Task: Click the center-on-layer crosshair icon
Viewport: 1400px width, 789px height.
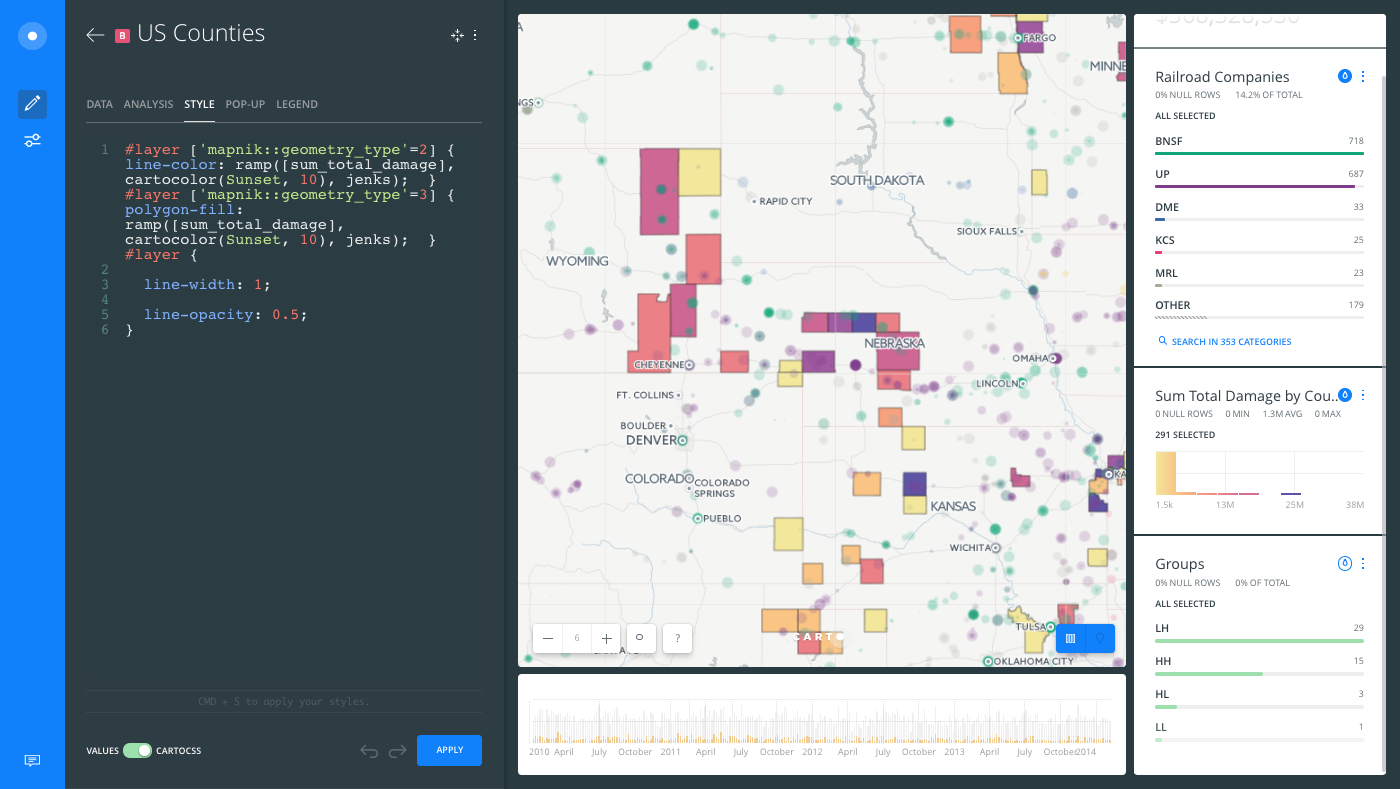Action: pyautogui.click(x=457, y=35)
